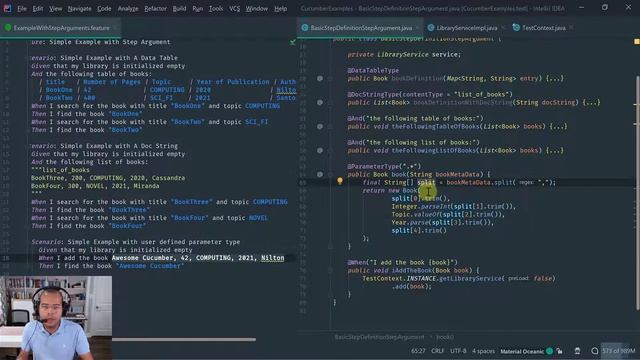The height and width of the screenshot is (360, 640).
Task: Open the Navigate menu
Action: pos(80,9)
